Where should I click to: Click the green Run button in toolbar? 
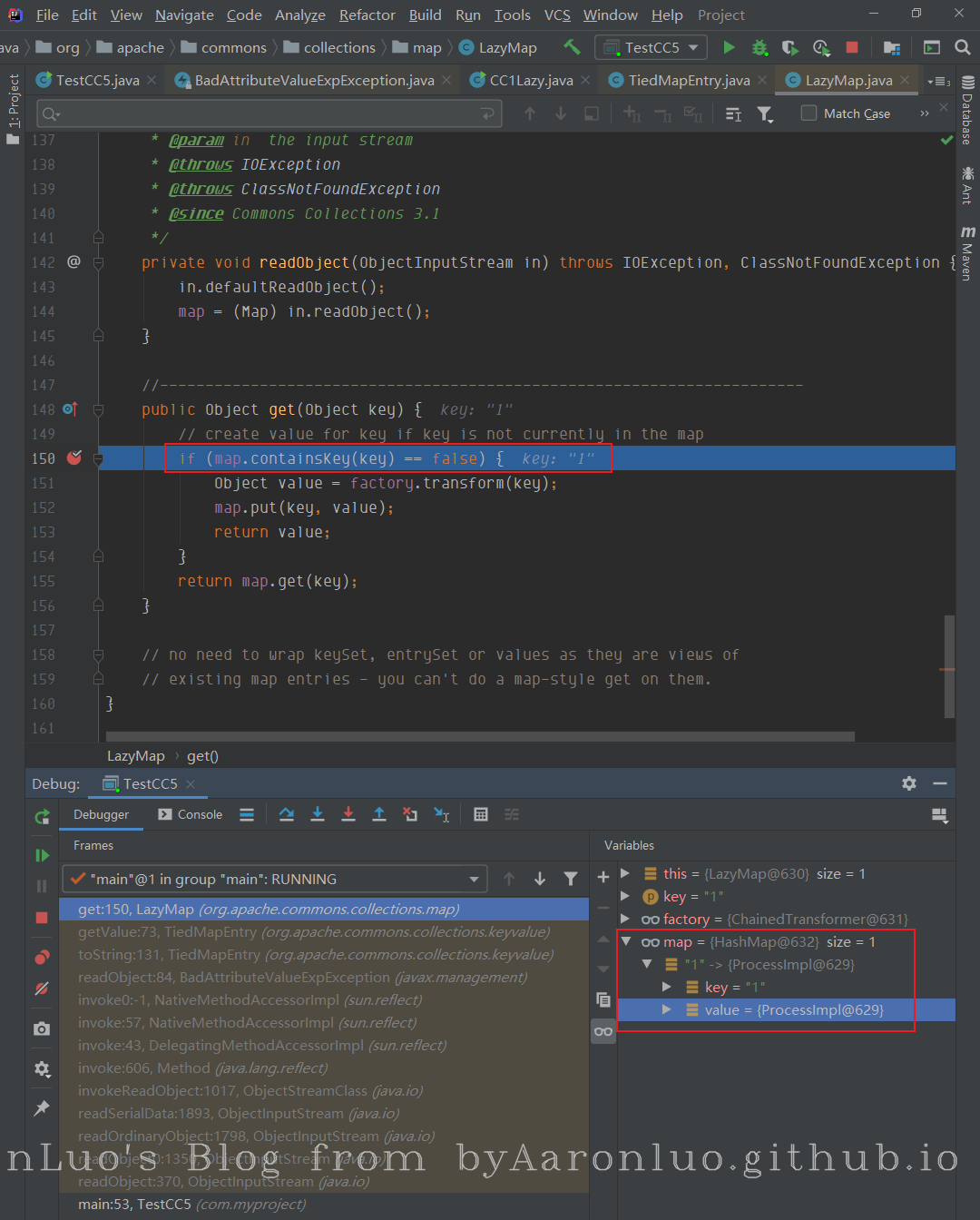coord(729,47)
